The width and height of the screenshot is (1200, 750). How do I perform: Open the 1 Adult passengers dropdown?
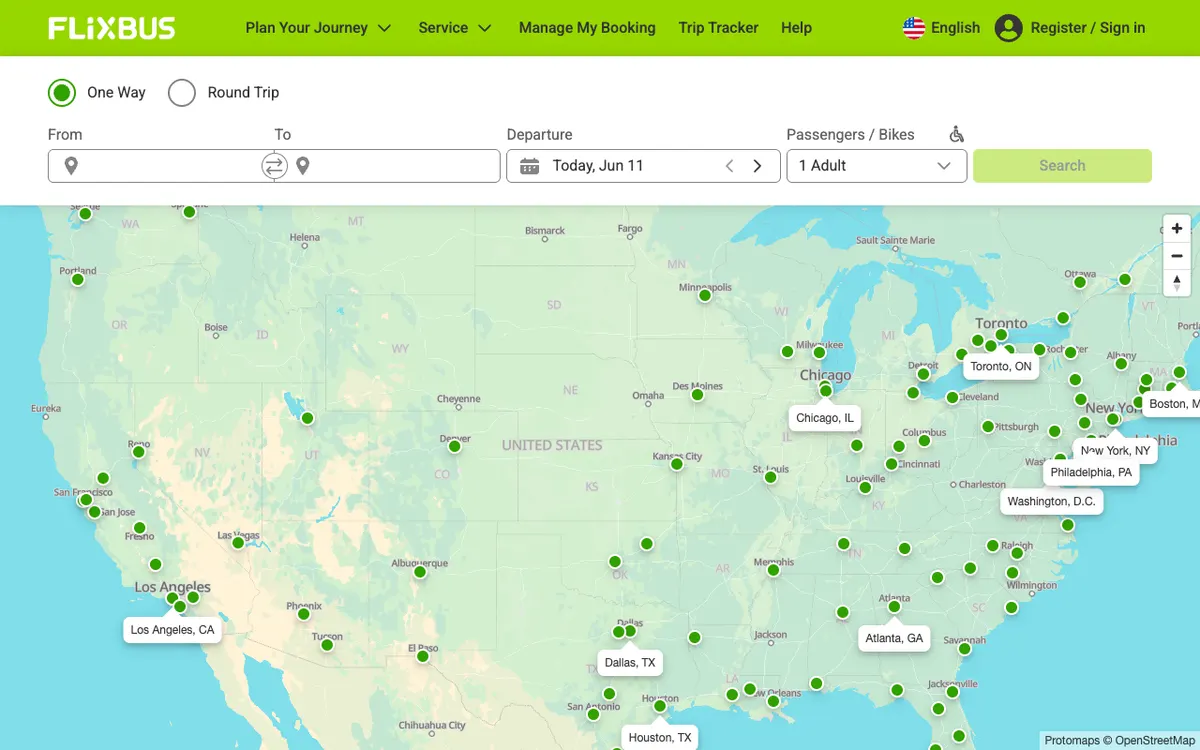pos(877,166)
